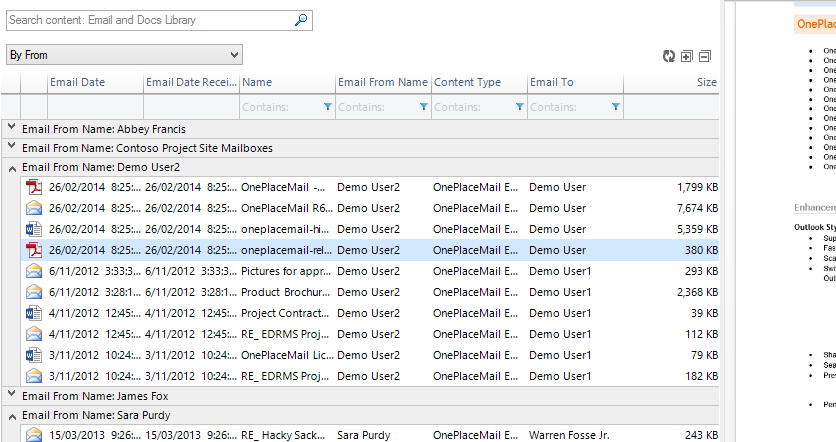The width and height of the screenshot is (836, 442).
Task: Collapse the Demo User2 group
Action: coord(11,168)
